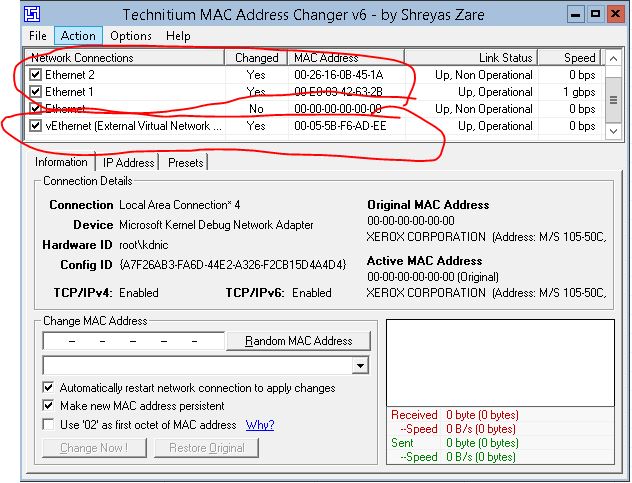The height and width of the screenshot is (483, 632).
Task: Open the Why? link
Action: click(260, 425)
